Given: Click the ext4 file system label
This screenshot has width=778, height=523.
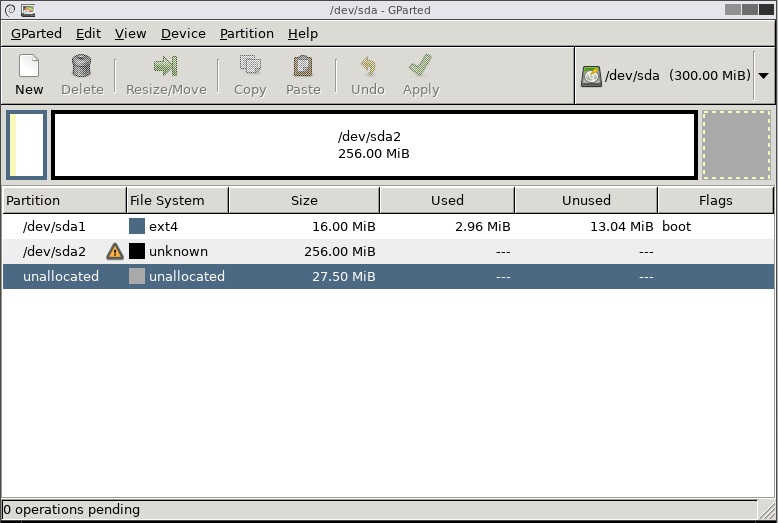Looking at the screenshot, I should coord(163,227).
